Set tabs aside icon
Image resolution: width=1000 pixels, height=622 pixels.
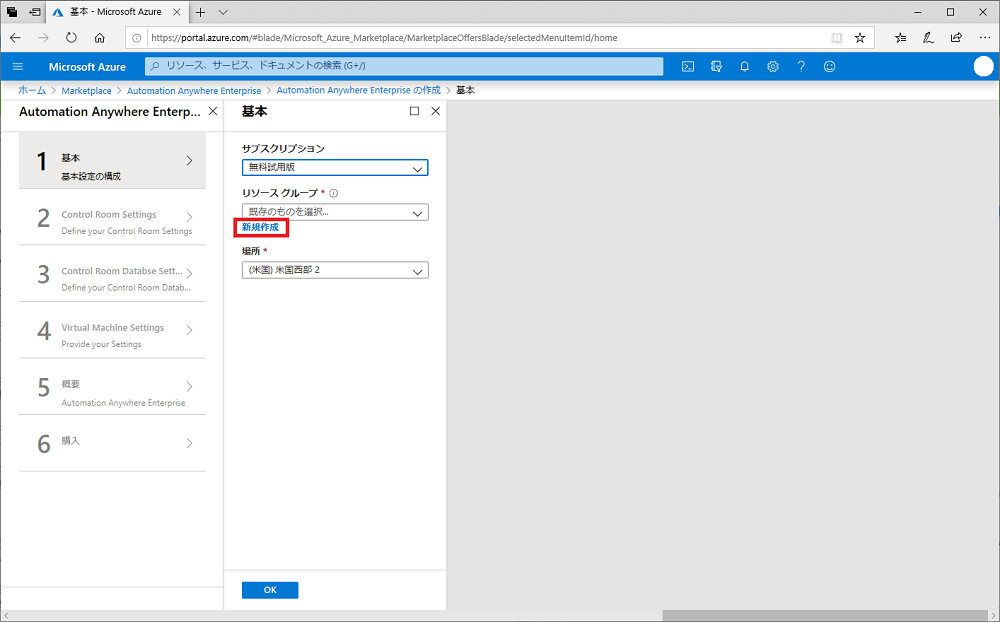(x=35, y=12)
